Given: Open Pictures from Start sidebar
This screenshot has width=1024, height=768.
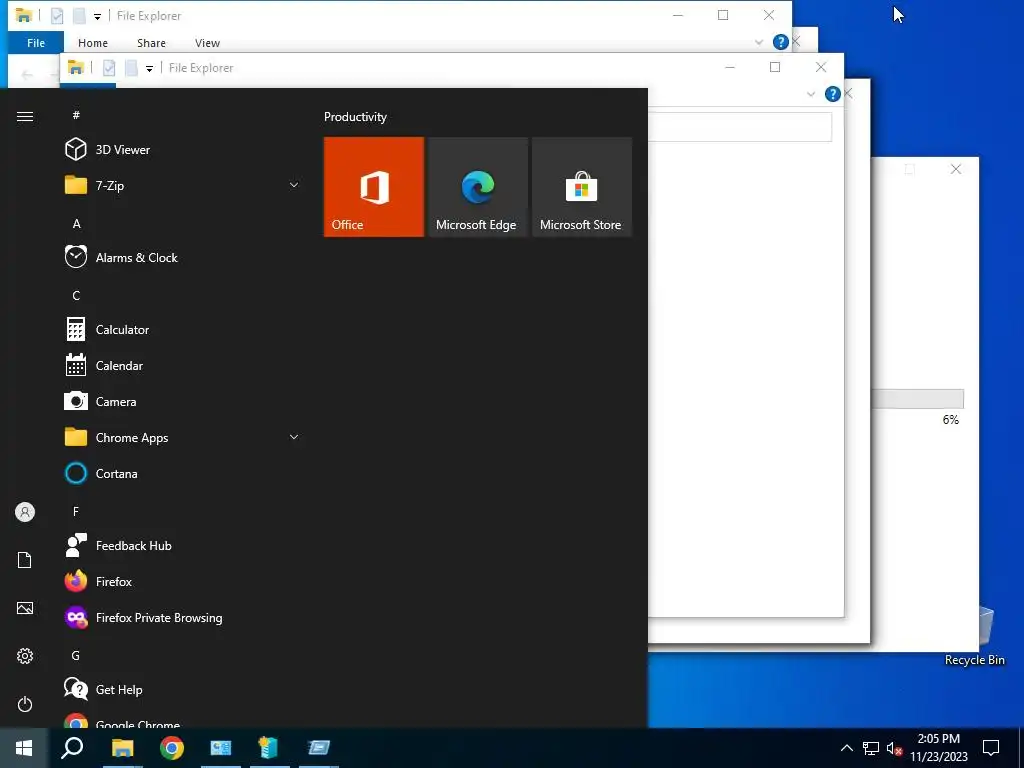Looking at the screenshot, I should (25, 608).
